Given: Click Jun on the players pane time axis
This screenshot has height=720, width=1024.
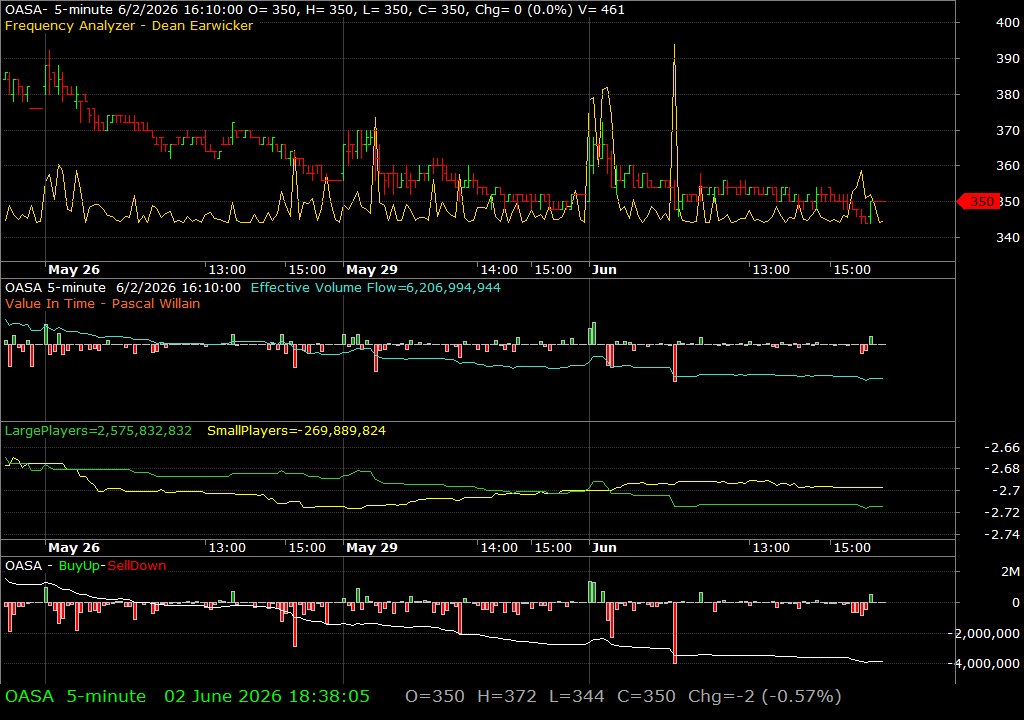Looking at the screenshot, I should pos(604,548).
